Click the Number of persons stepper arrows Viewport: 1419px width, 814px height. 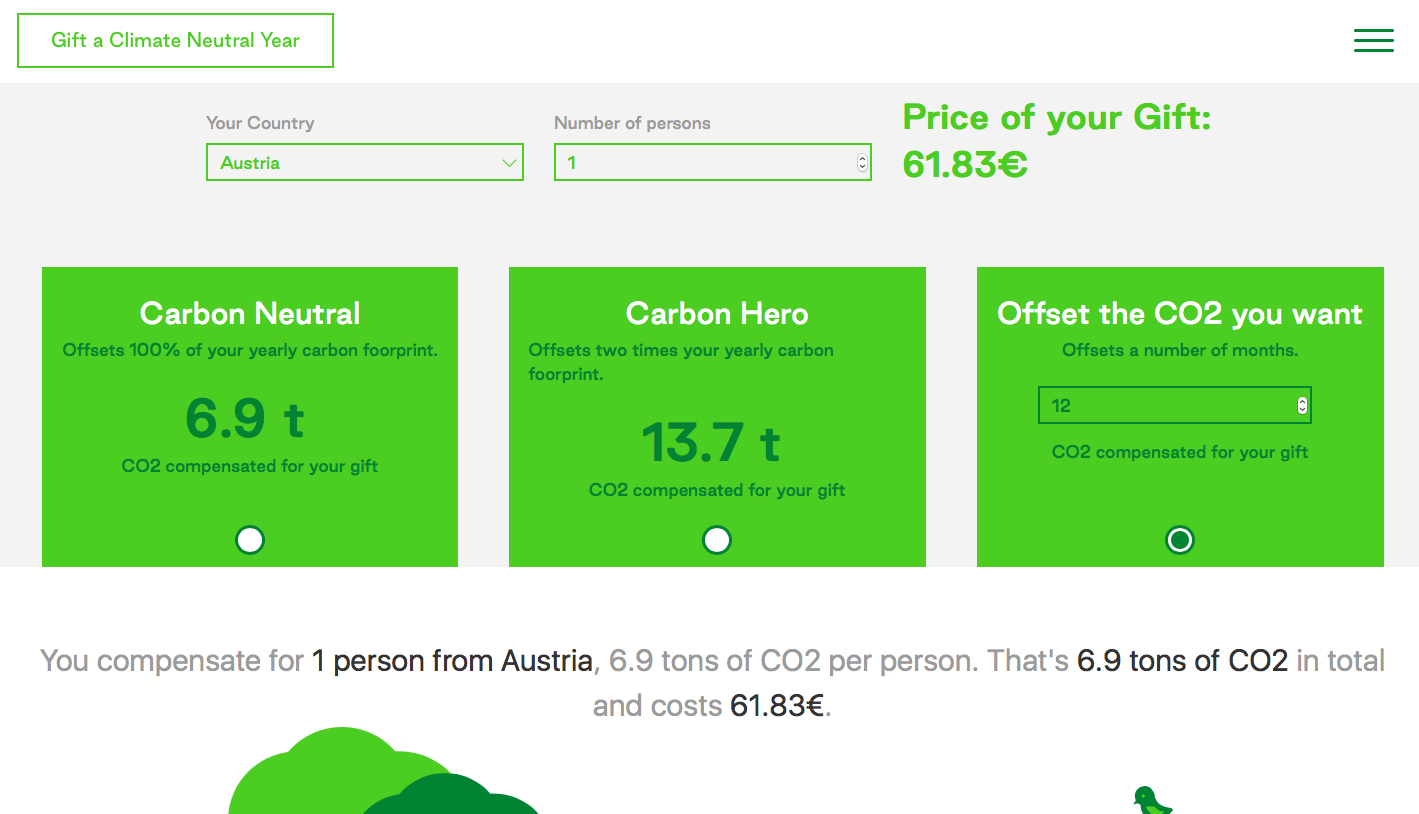(862, 163)
